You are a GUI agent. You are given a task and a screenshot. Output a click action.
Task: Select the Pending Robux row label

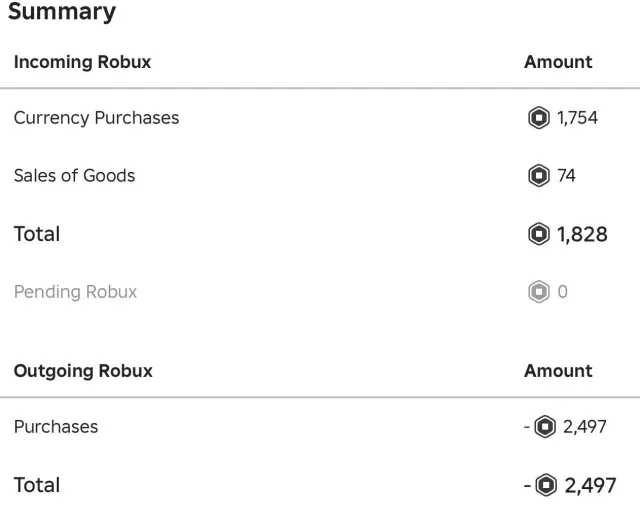pos(76,292)
